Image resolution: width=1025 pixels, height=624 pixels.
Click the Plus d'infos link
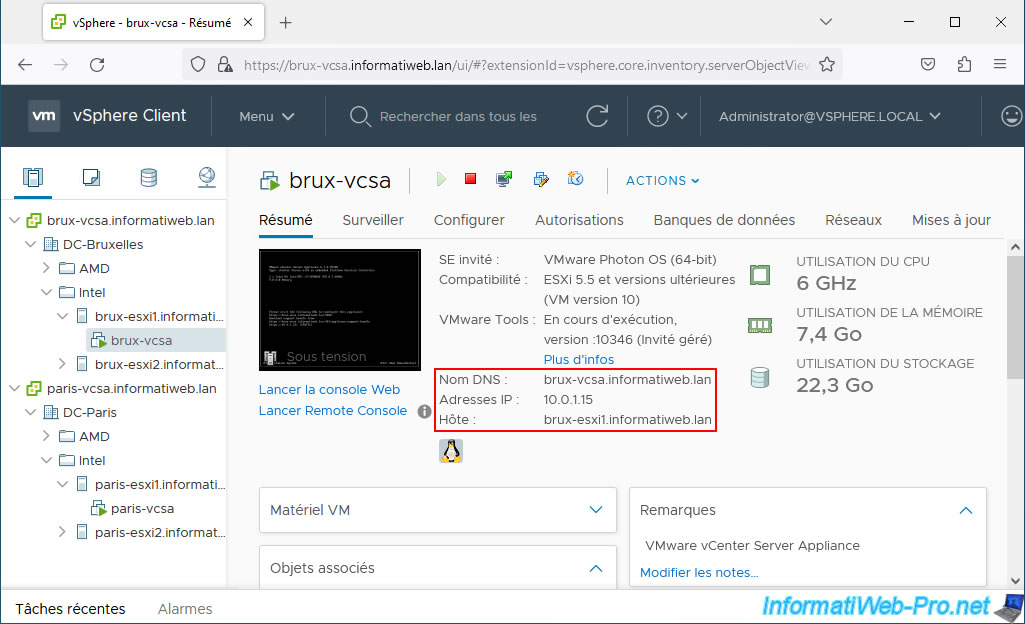[579, 359]
